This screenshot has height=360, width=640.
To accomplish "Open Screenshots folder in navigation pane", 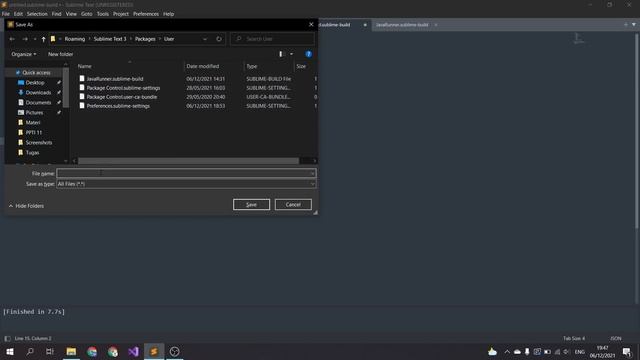I will [x=39, y=142].
